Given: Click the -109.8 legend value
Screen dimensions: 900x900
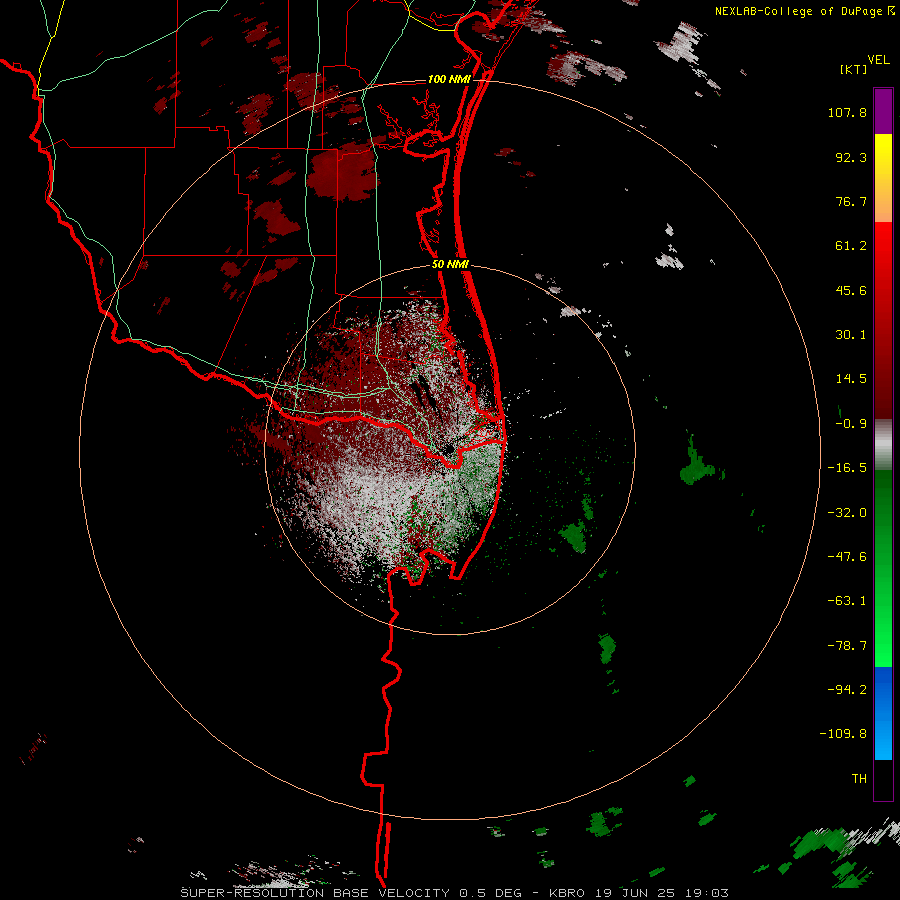Looking at the screenshot, I should 843,734.
